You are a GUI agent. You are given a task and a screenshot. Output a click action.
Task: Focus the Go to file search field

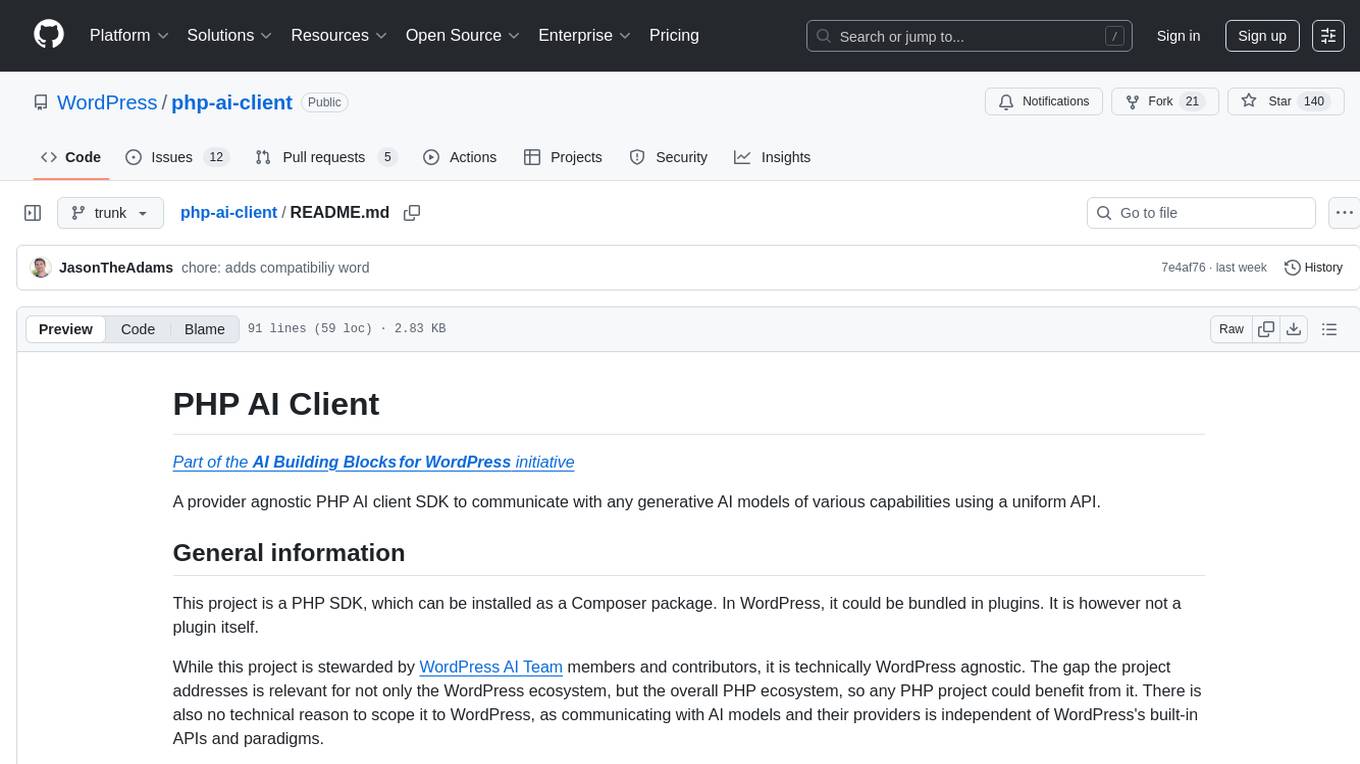pyautogui.click(x=1201, y=213)
